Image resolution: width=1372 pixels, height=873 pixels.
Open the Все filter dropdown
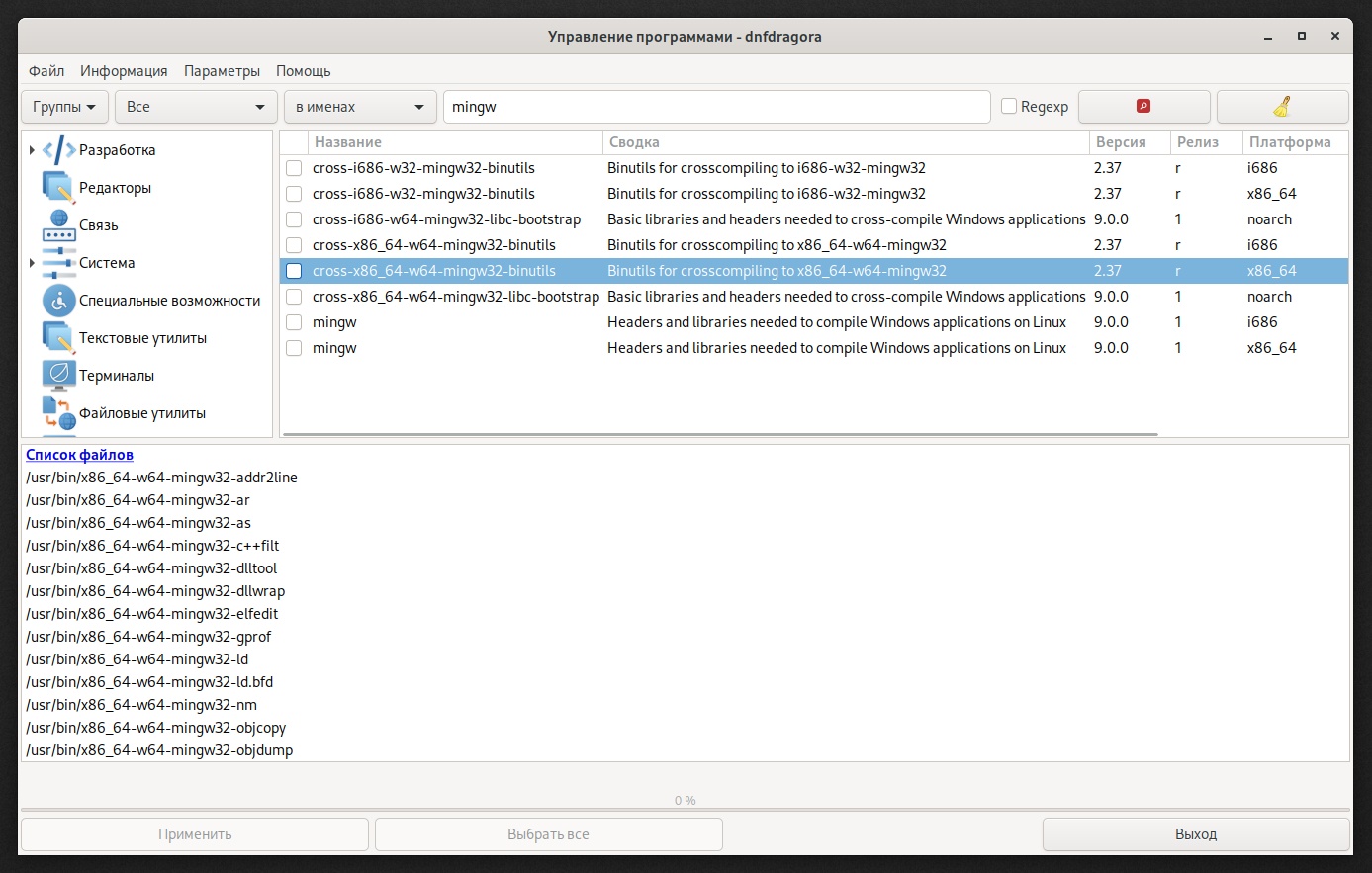tap(196, 107)
